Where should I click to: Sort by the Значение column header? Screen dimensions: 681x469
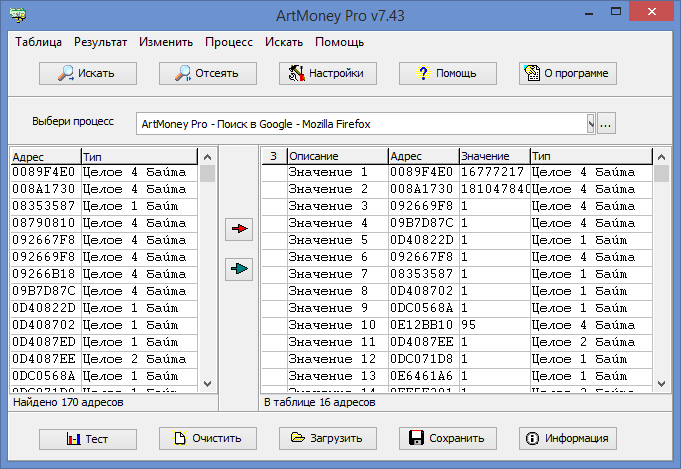tap(494, 157)
